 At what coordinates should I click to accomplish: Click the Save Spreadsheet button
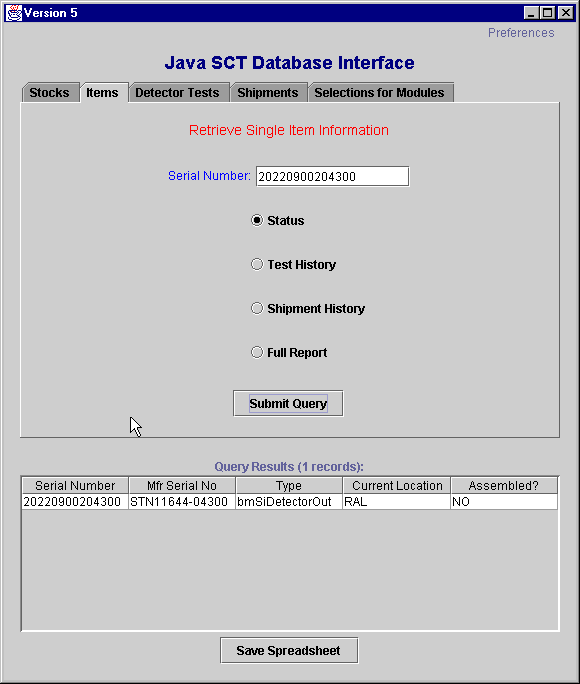(289, 650)
